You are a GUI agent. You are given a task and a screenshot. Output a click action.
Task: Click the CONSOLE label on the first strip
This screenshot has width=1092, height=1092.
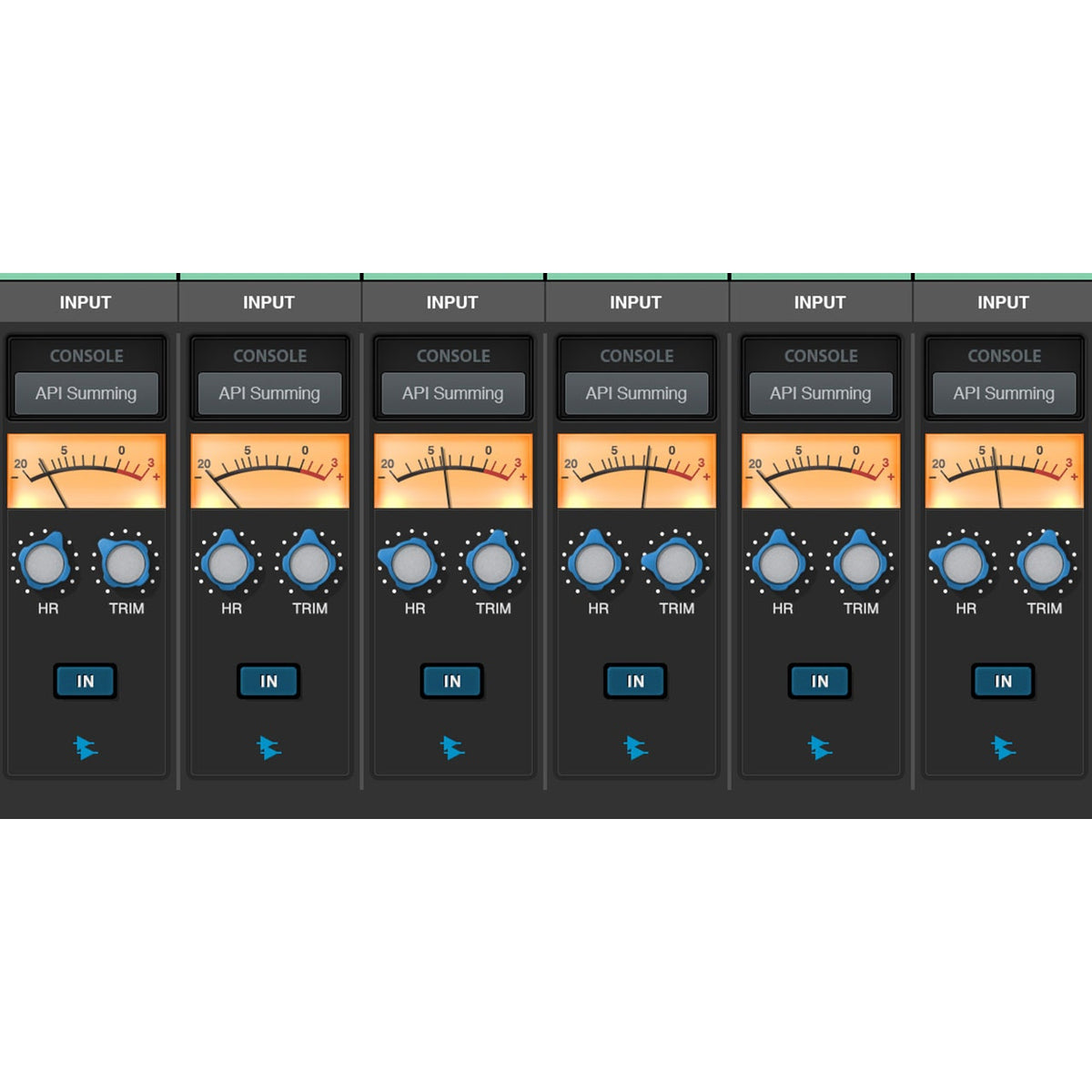coord(86,356)
